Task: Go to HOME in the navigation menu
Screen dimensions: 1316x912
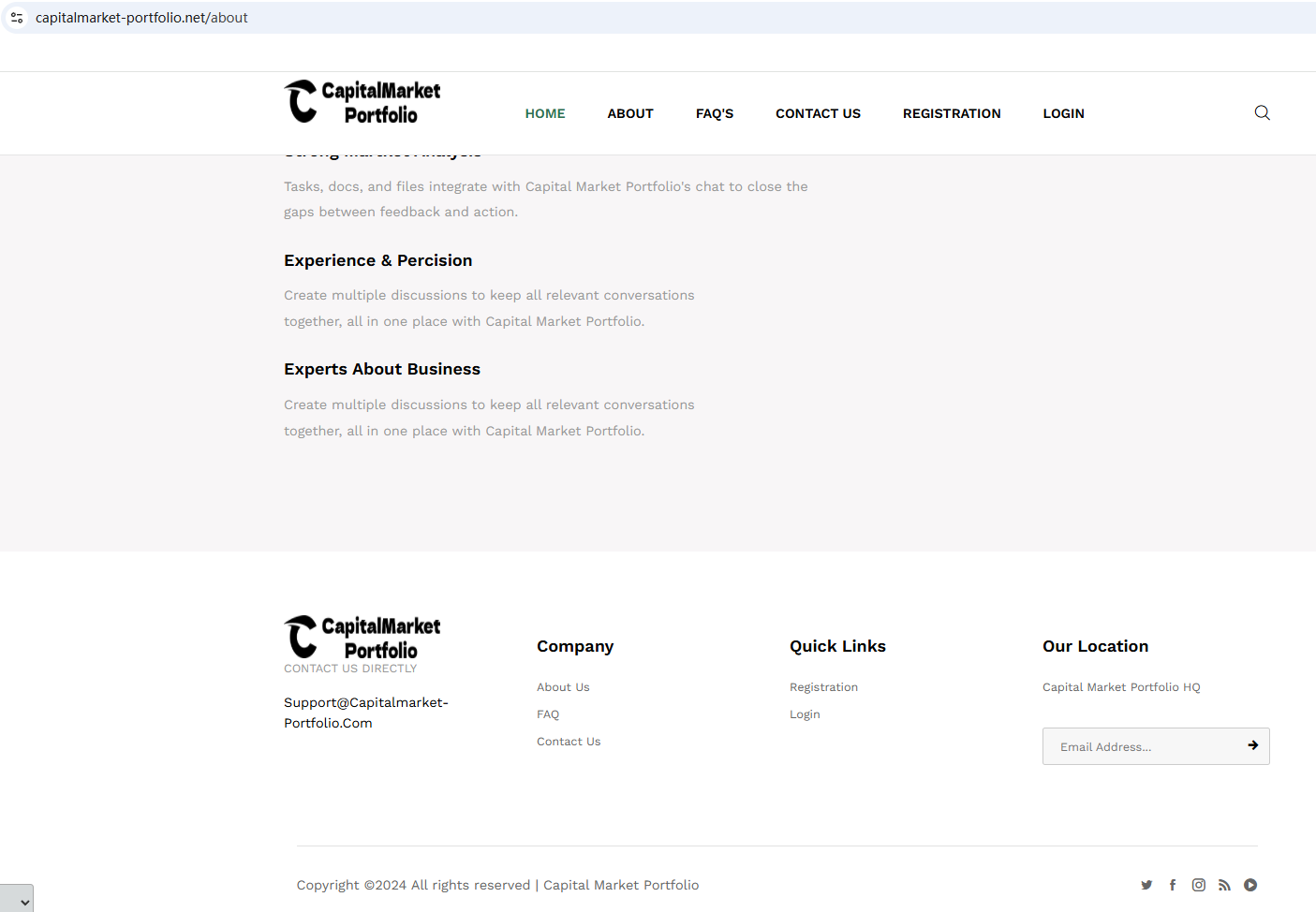Action: (544, 113)
